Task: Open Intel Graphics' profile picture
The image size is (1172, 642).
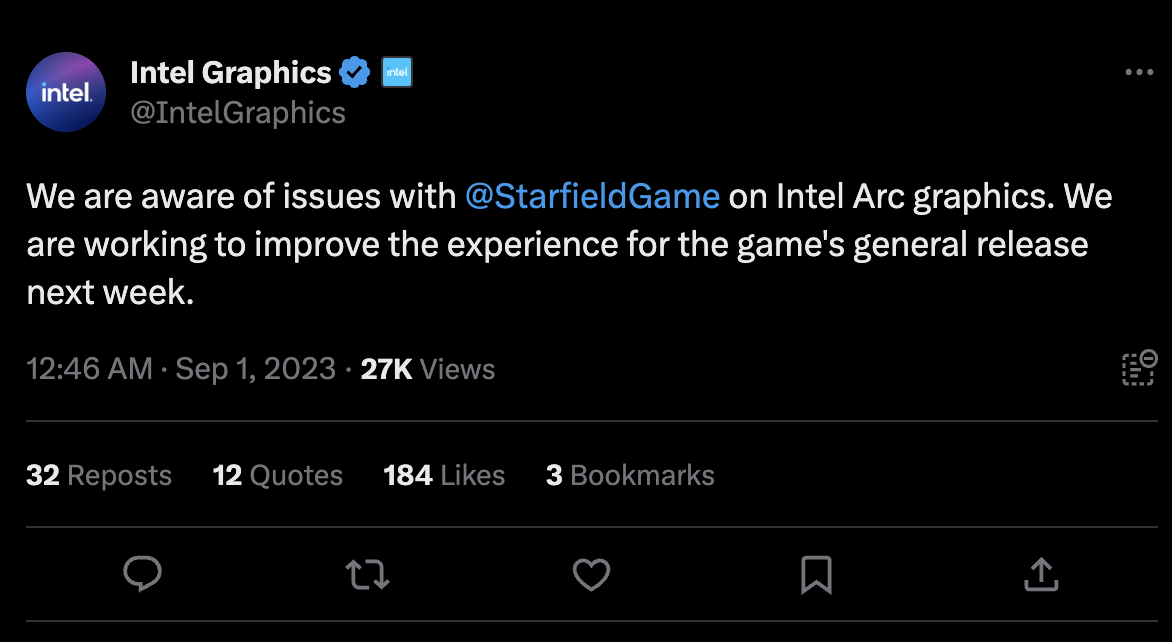Action: (66, 92)
